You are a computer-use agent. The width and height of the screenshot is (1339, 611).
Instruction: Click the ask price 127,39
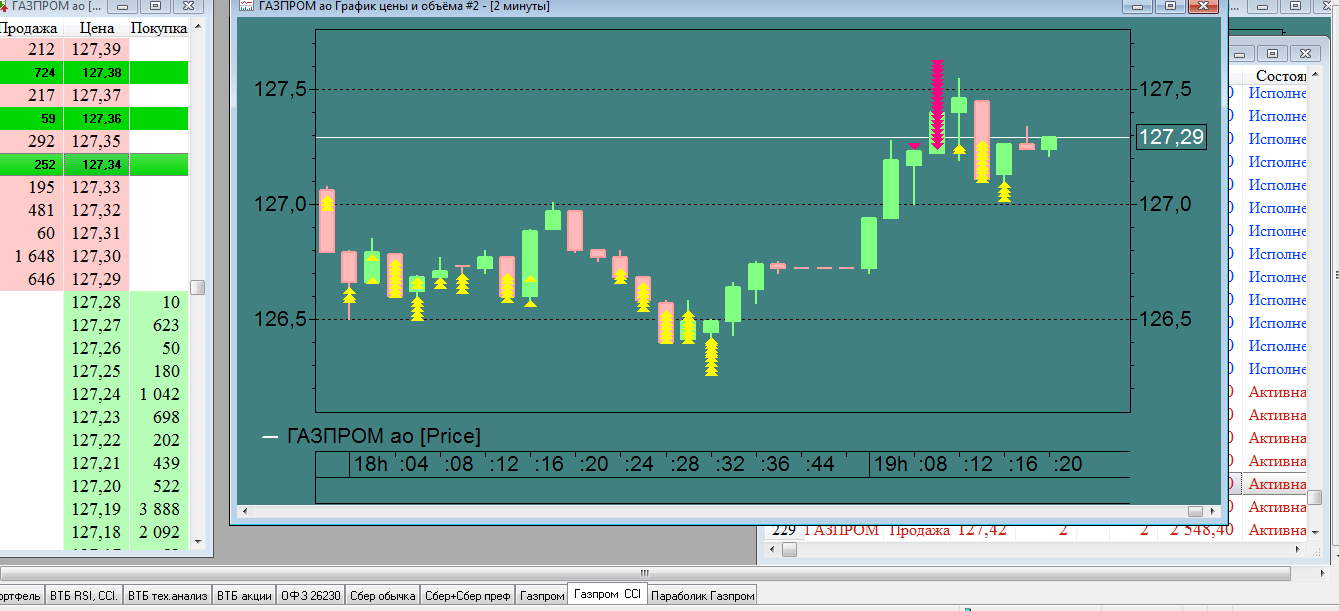pyautogui.click(x=96, y=49)
